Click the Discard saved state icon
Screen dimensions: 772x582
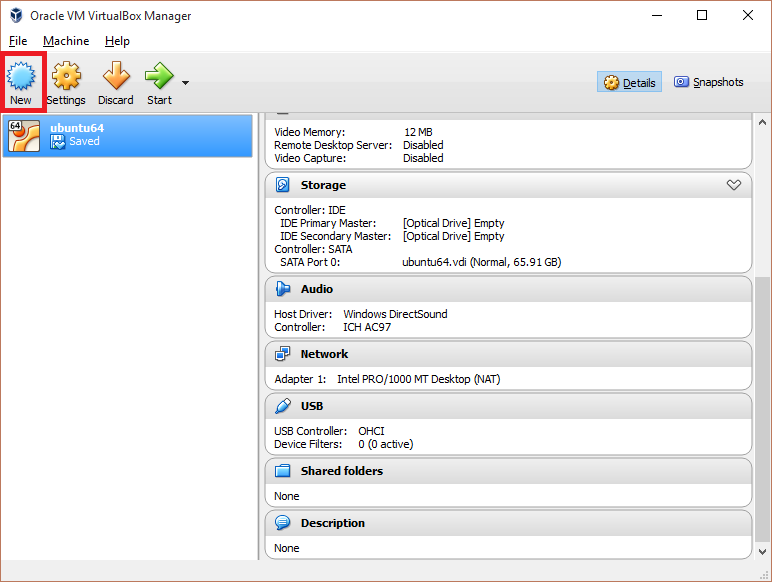click(x=116, y=76)
